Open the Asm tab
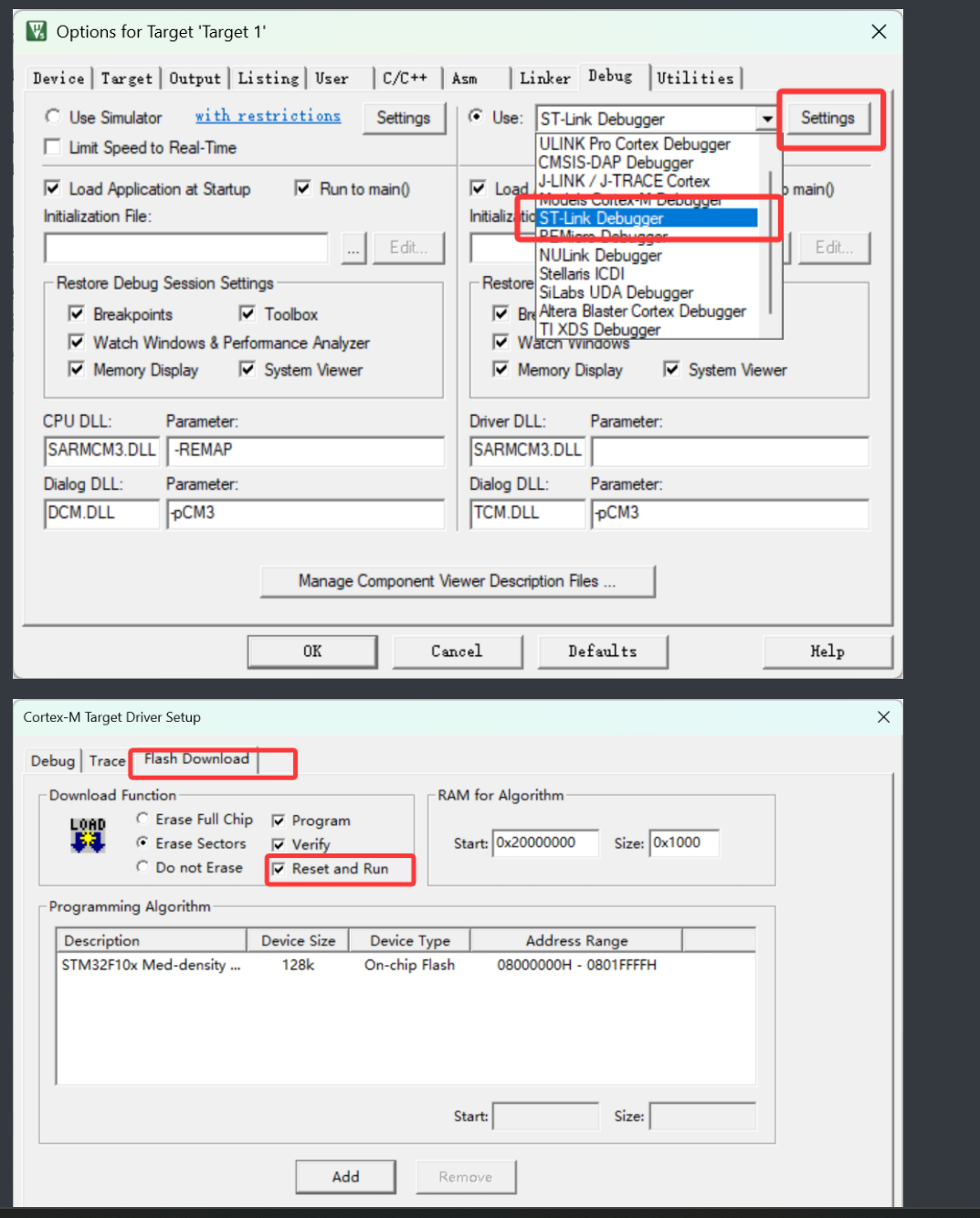This screenshot has height=1218, width=980. pyautogui.click(x=465, y=79)
